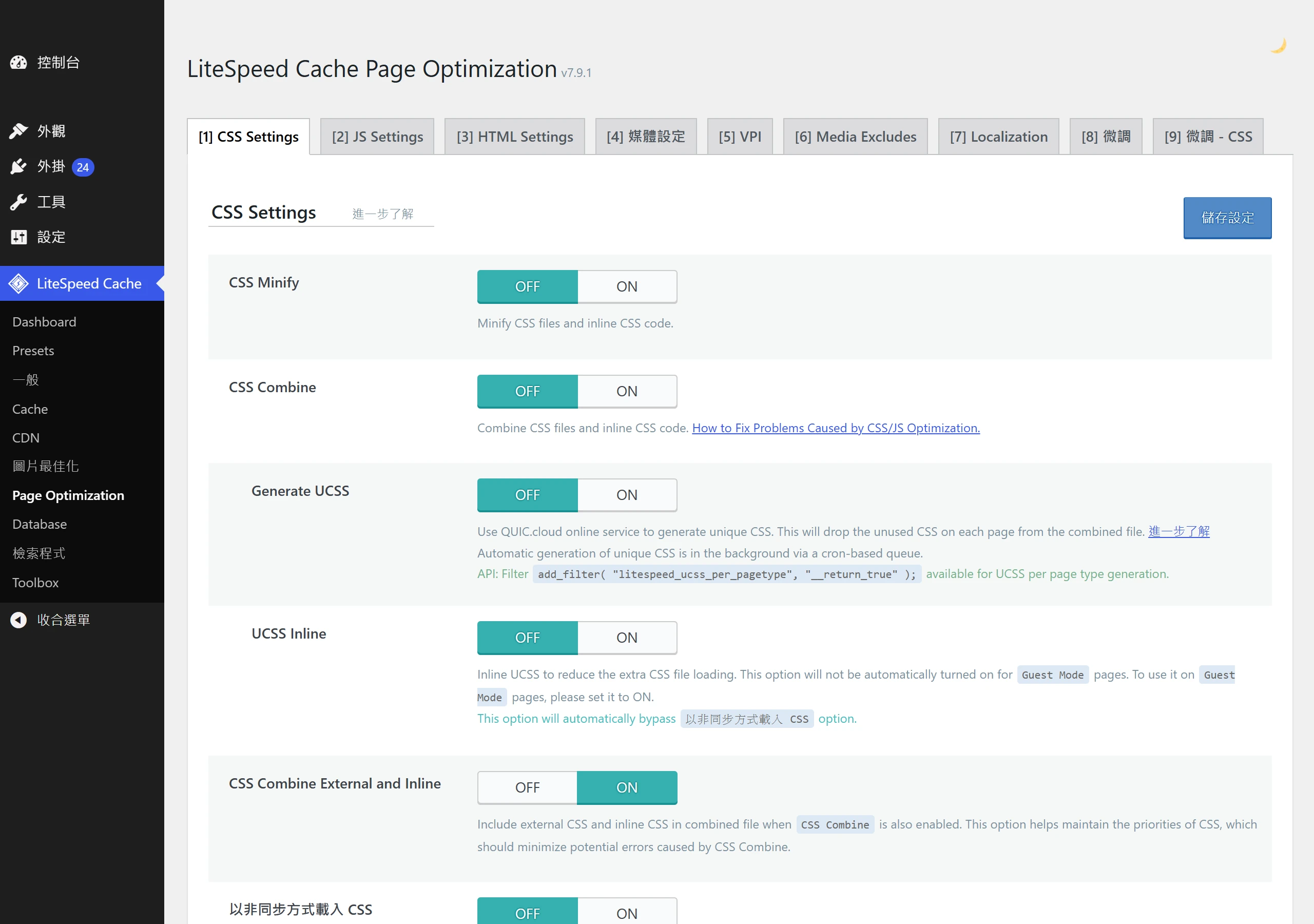Open the LiteSpeed Cache menu item
1314x924 pixels.
point(82,283)
